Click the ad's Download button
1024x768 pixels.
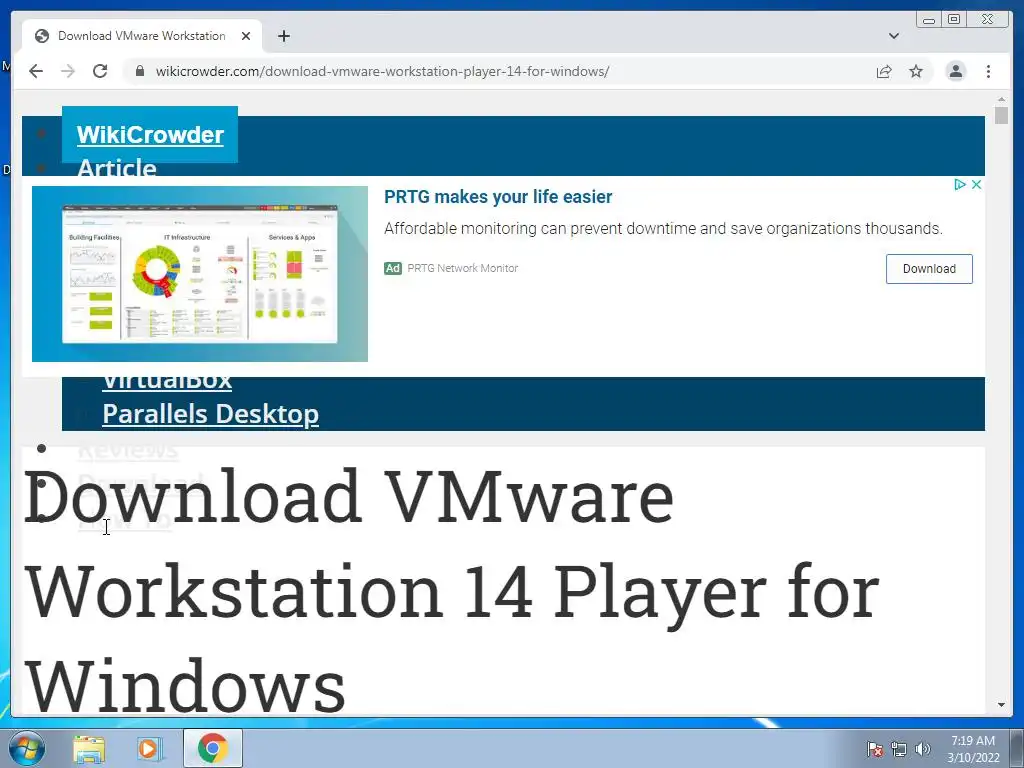[929, 268]
